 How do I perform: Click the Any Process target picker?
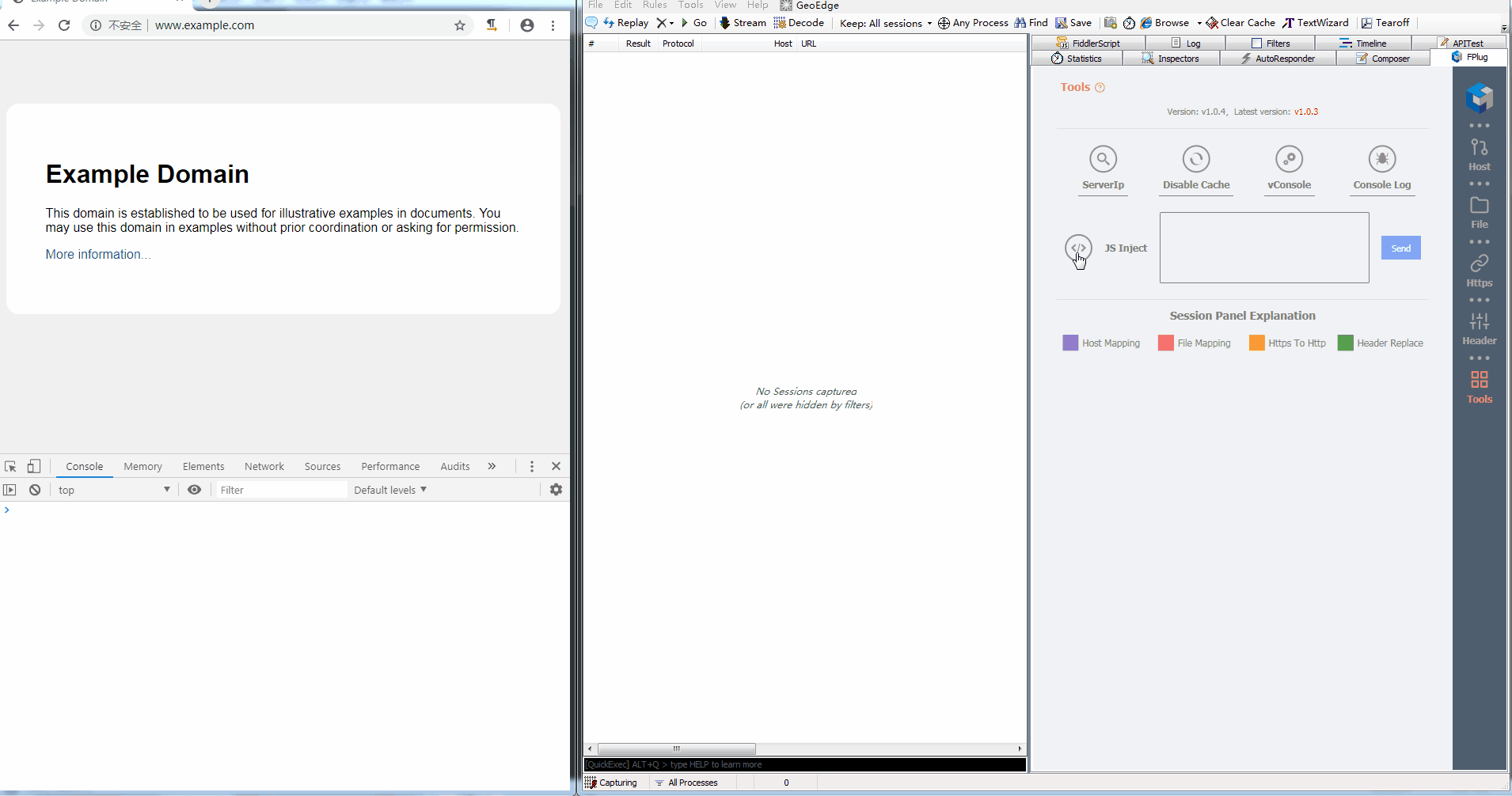point(973,23)
